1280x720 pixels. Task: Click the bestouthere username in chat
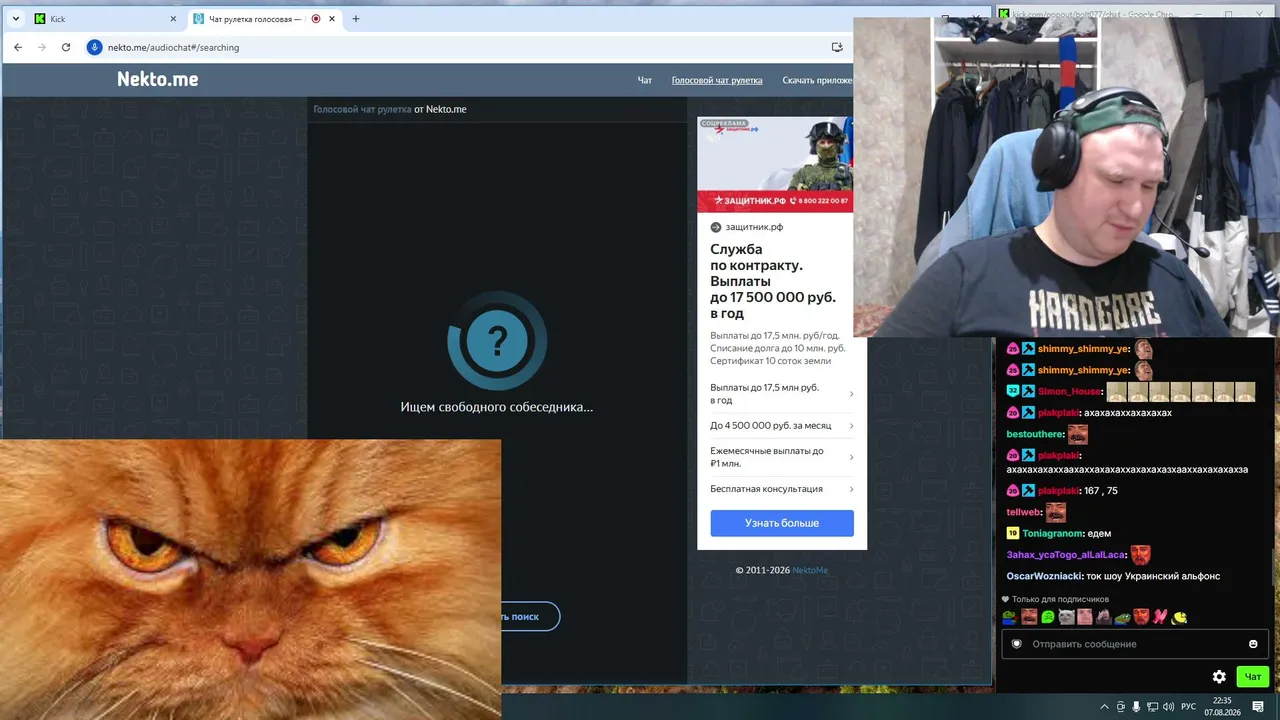pos(1034,435)
